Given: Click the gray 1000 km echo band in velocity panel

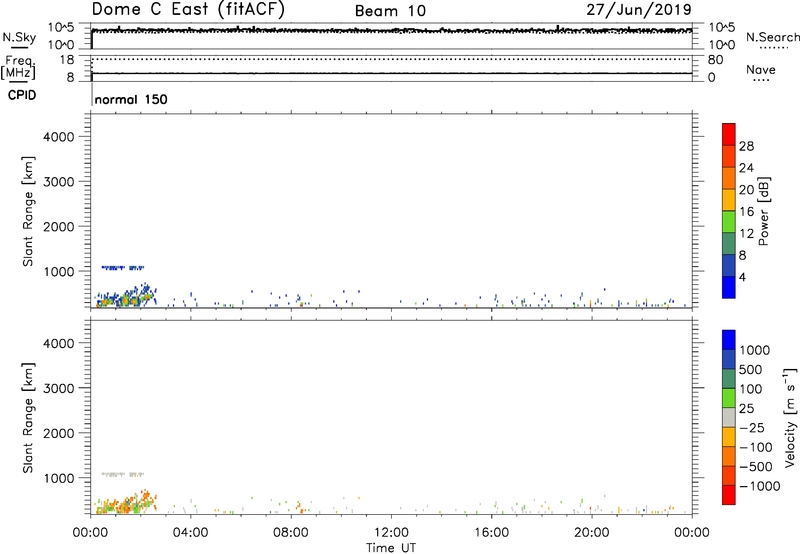Looking at the screenshot, I should (x=122, y=474).
